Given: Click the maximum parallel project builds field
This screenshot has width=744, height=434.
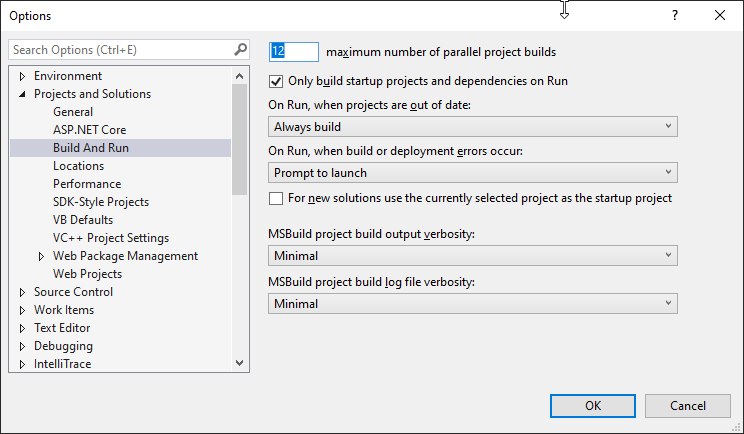Looking at the screenshot, I should pos(294,52).
